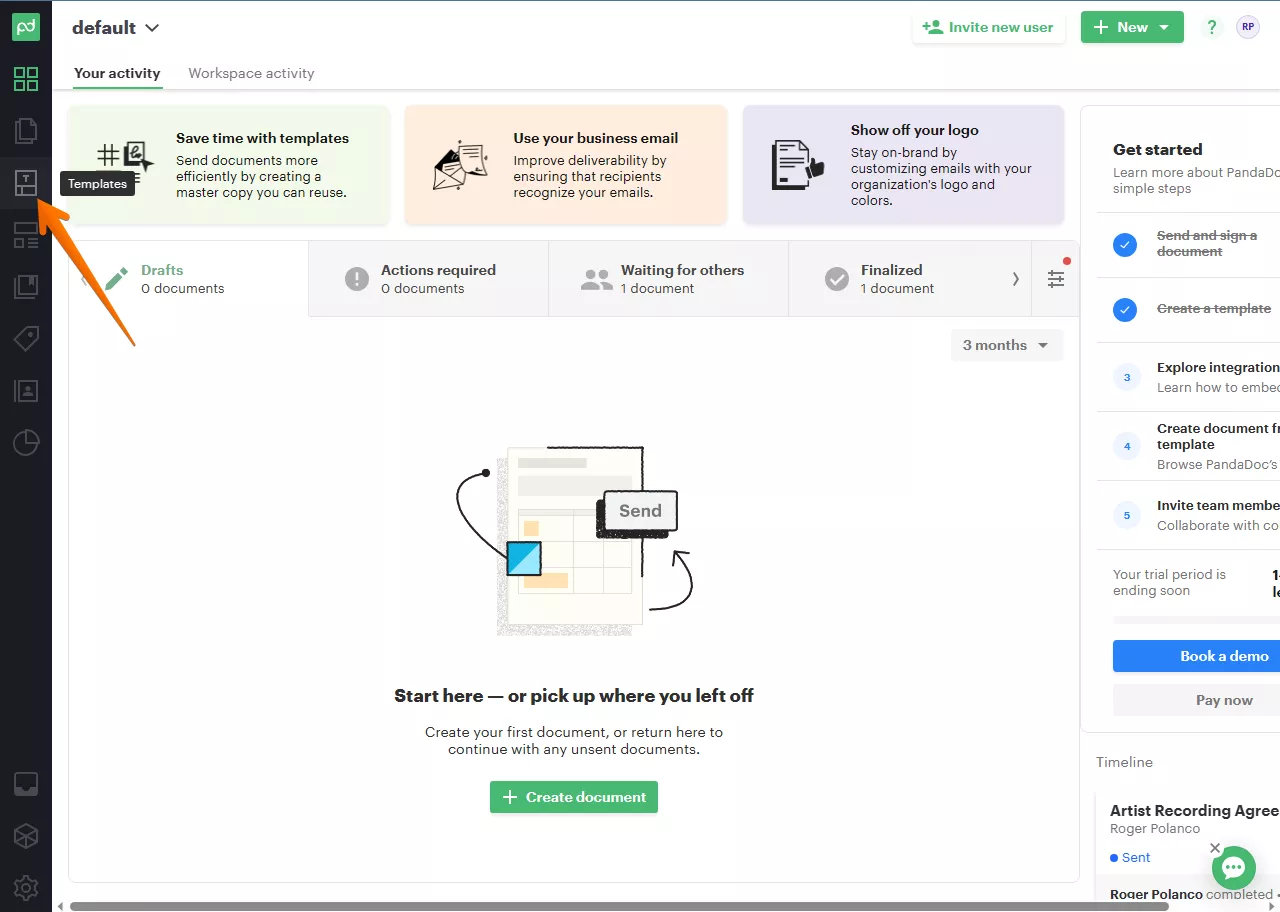Click the help question mark icon
The width and height of the screenshot is (1280, 912).
[x=1212, y=27]
